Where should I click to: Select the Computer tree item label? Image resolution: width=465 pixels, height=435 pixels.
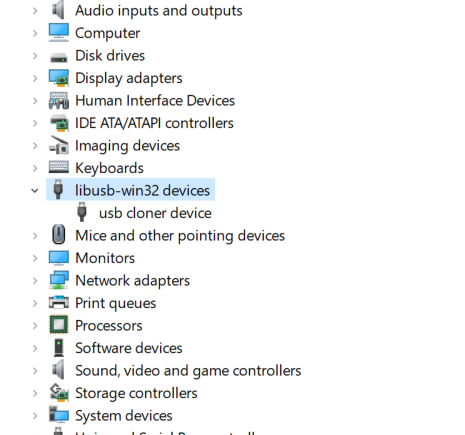pos(107,33)
